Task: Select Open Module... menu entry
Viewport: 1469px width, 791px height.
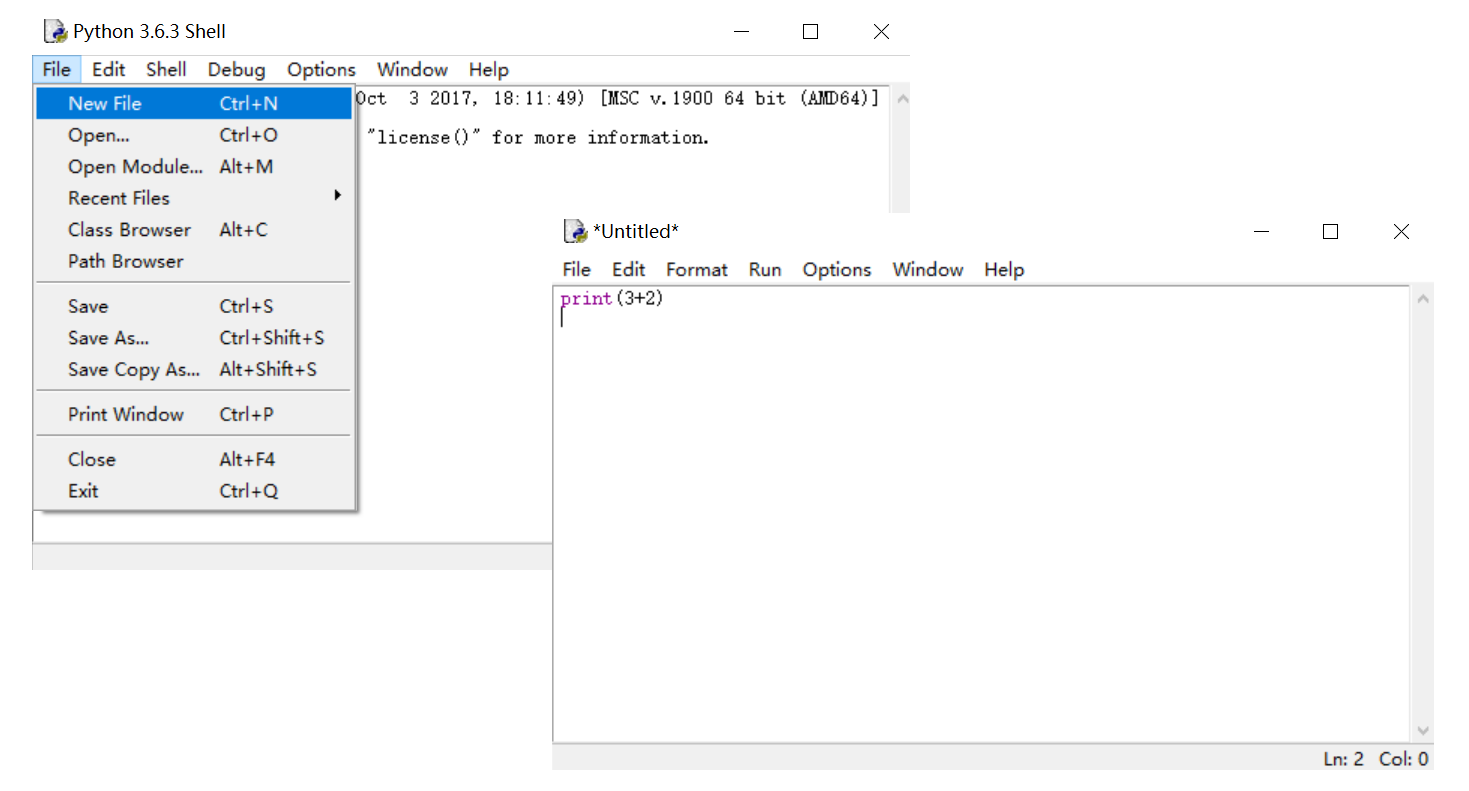Action: point(194,167)
